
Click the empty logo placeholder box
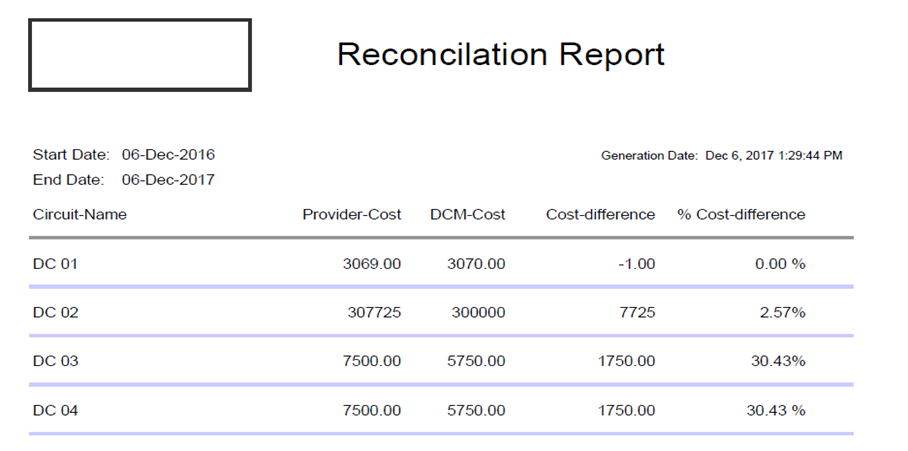[139, 55]
